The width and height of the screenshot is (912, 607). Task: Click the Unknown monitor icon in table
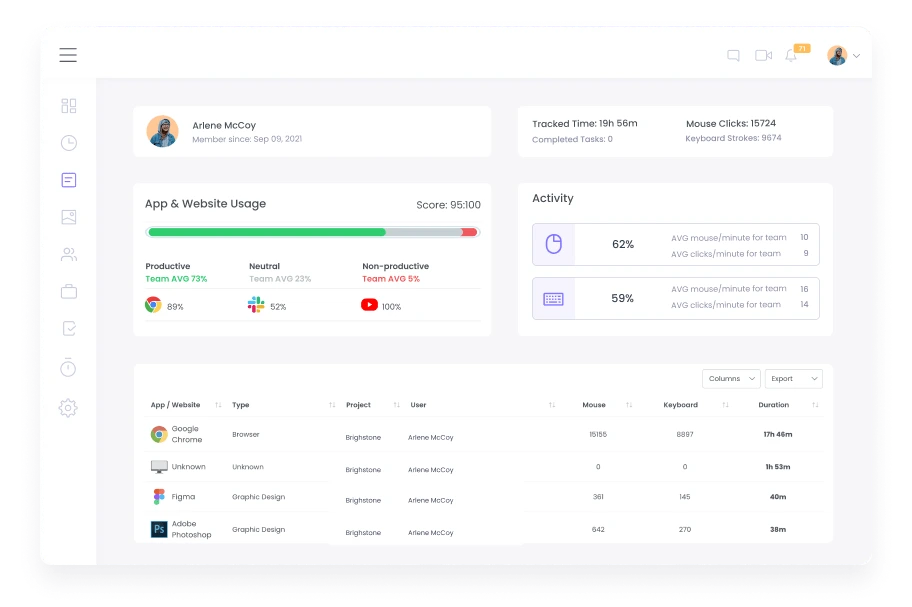click(159, 466)
